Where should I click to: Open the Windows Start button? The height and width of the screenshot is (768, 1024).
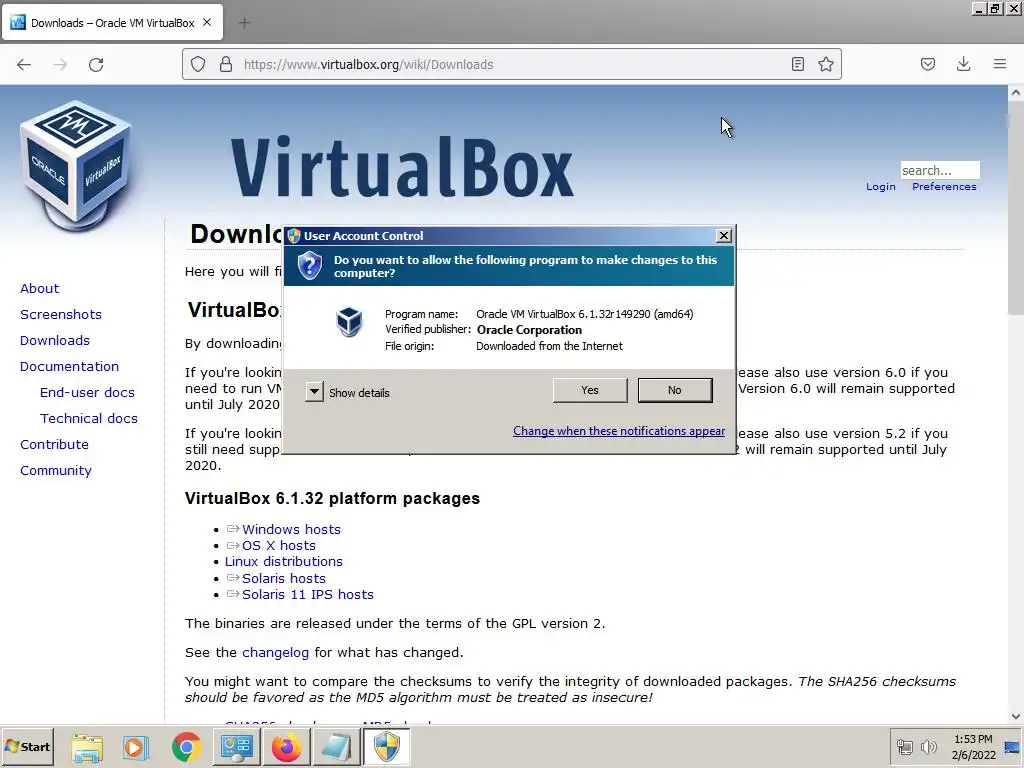28,746
